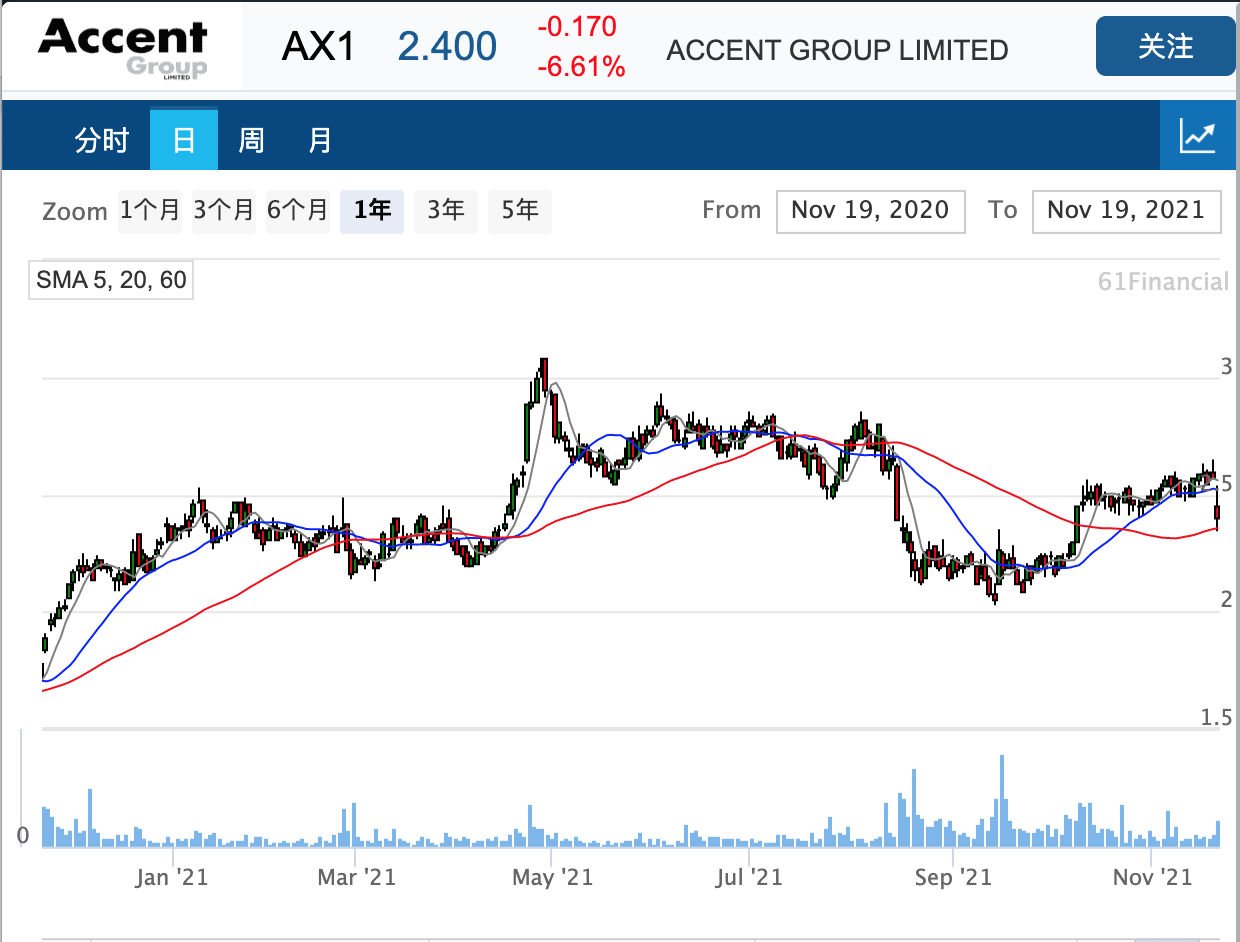Open the SMA 5, 20, 60 indicator label
This screenshot has height=942, width=1240.
(111, 280)
